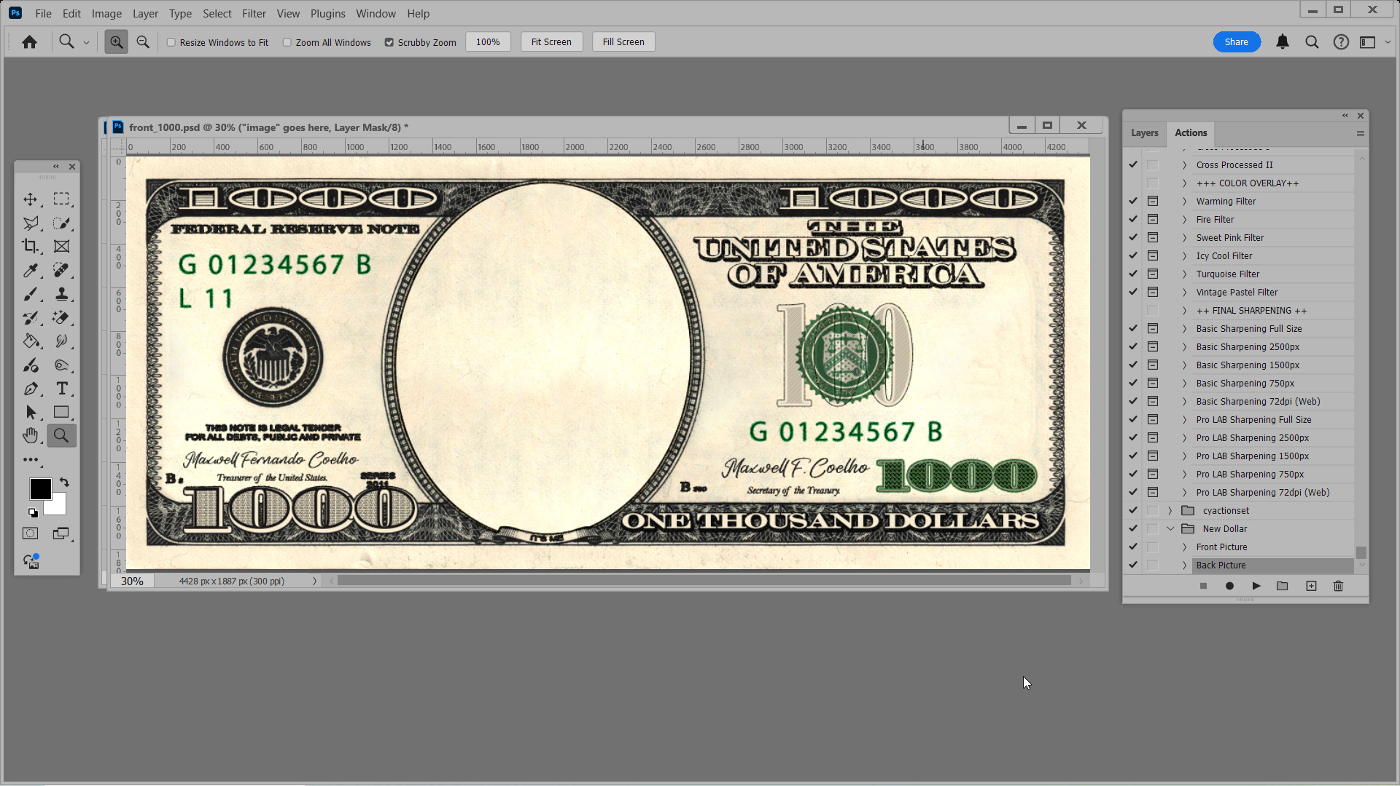The height and width of the screenshot is (786, 1400).
Task: Pick the Eyedropper tool
Action: tap(31, 271)
